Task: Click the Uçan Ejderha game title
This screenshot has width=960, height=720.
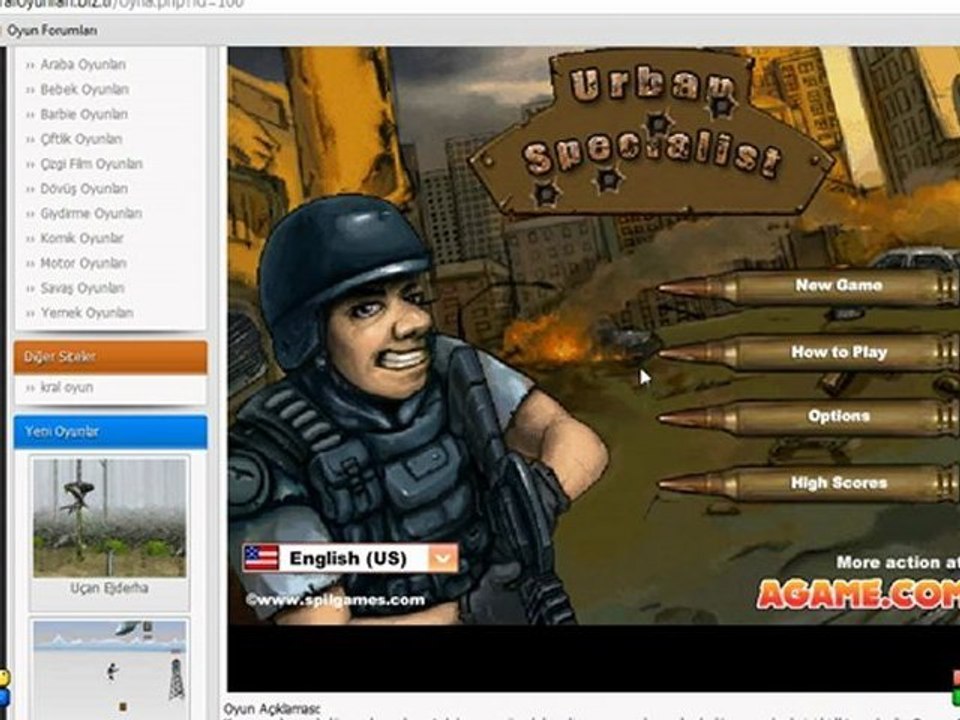Action: coord(109,588)
